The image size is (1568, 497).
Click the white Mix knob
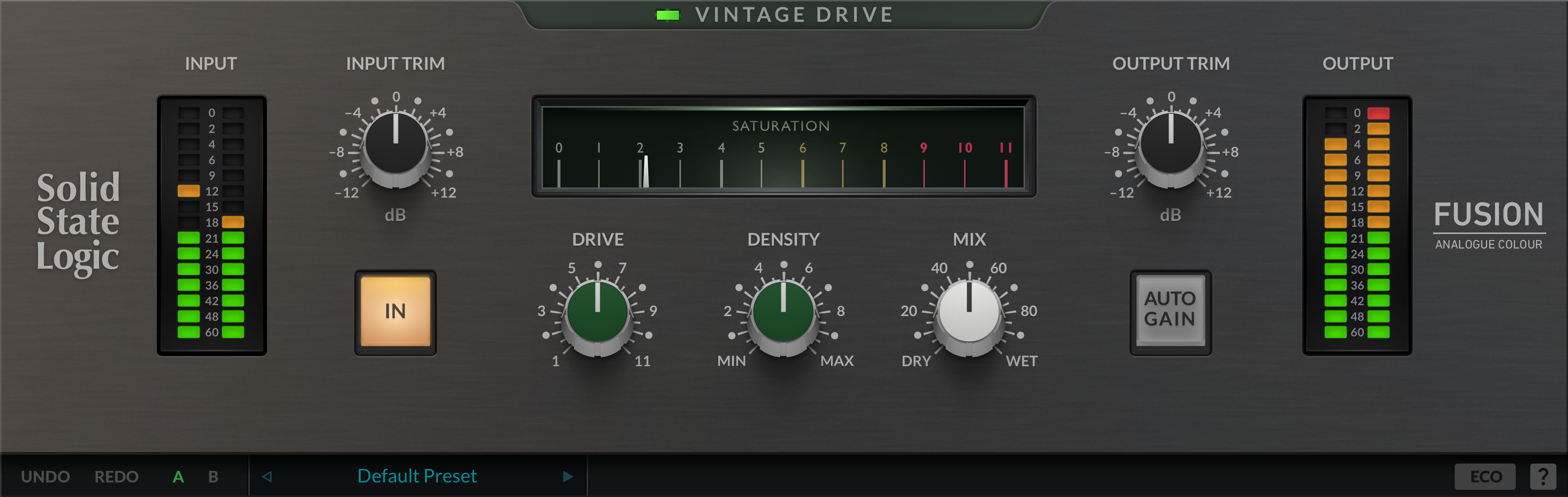969,312
